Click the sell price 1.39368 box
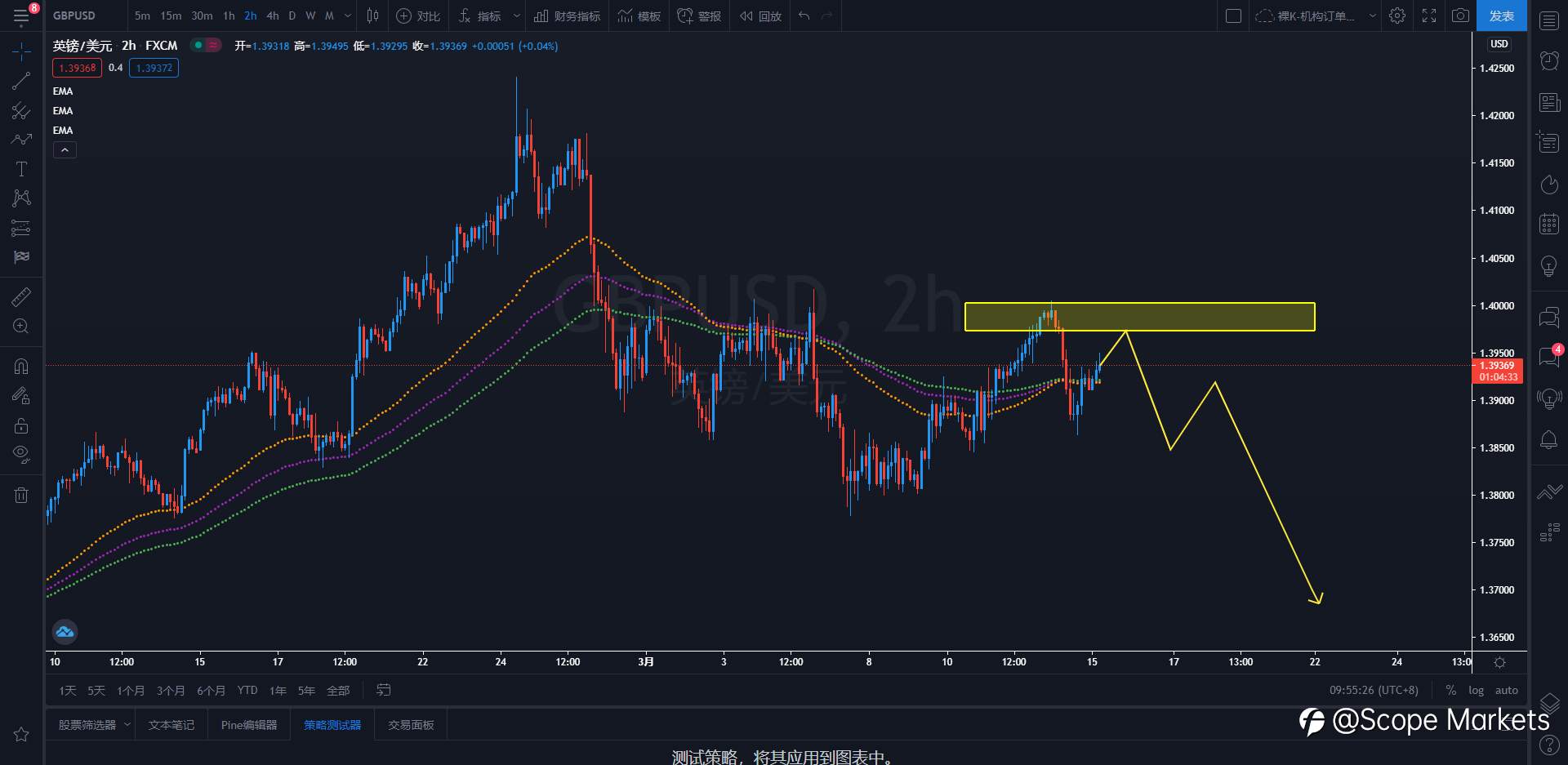Screen dimensions: 1568x765 pos(77,68)
